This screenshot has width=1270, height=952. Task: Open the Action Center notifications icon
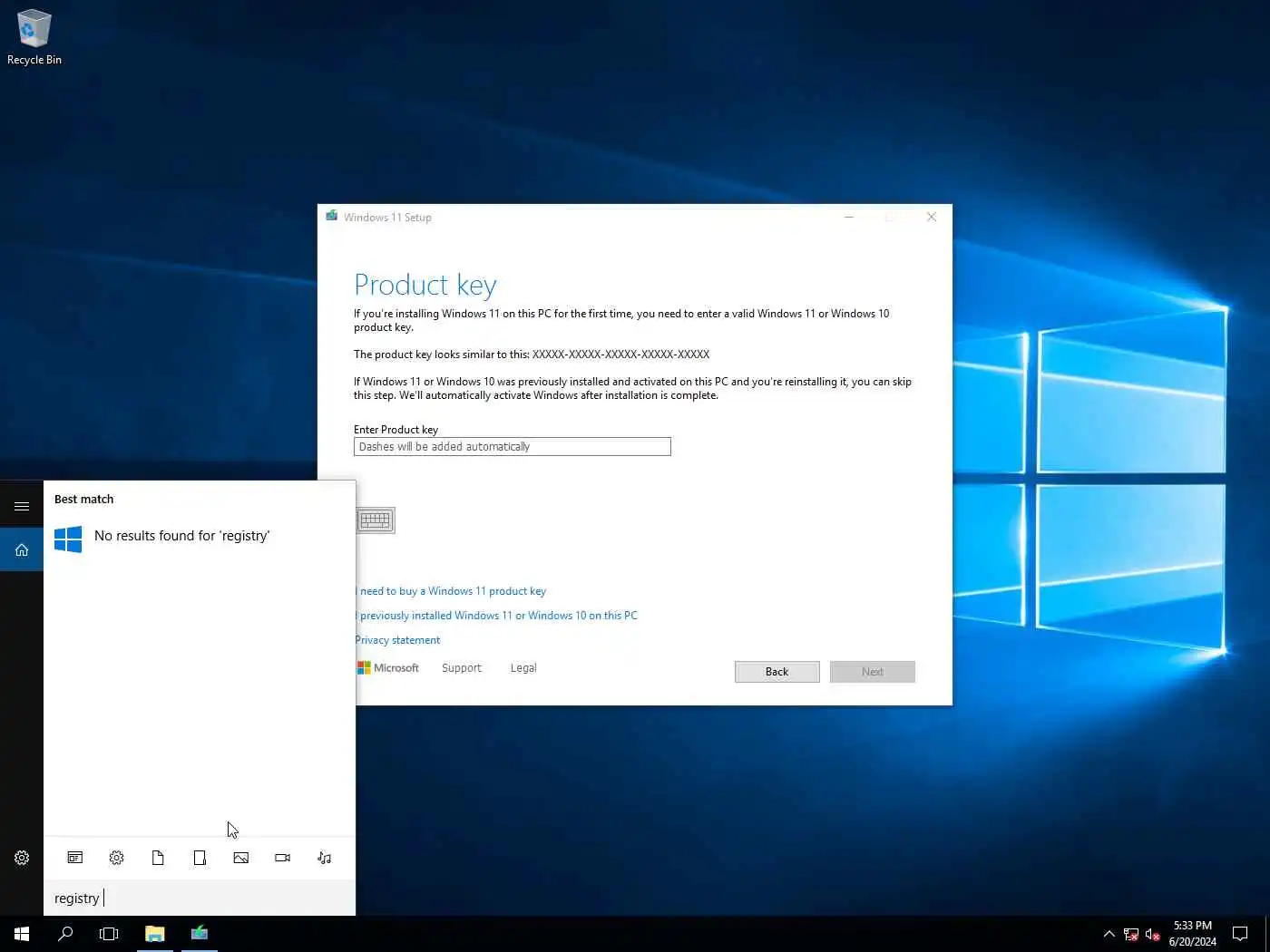(1240, 934)
